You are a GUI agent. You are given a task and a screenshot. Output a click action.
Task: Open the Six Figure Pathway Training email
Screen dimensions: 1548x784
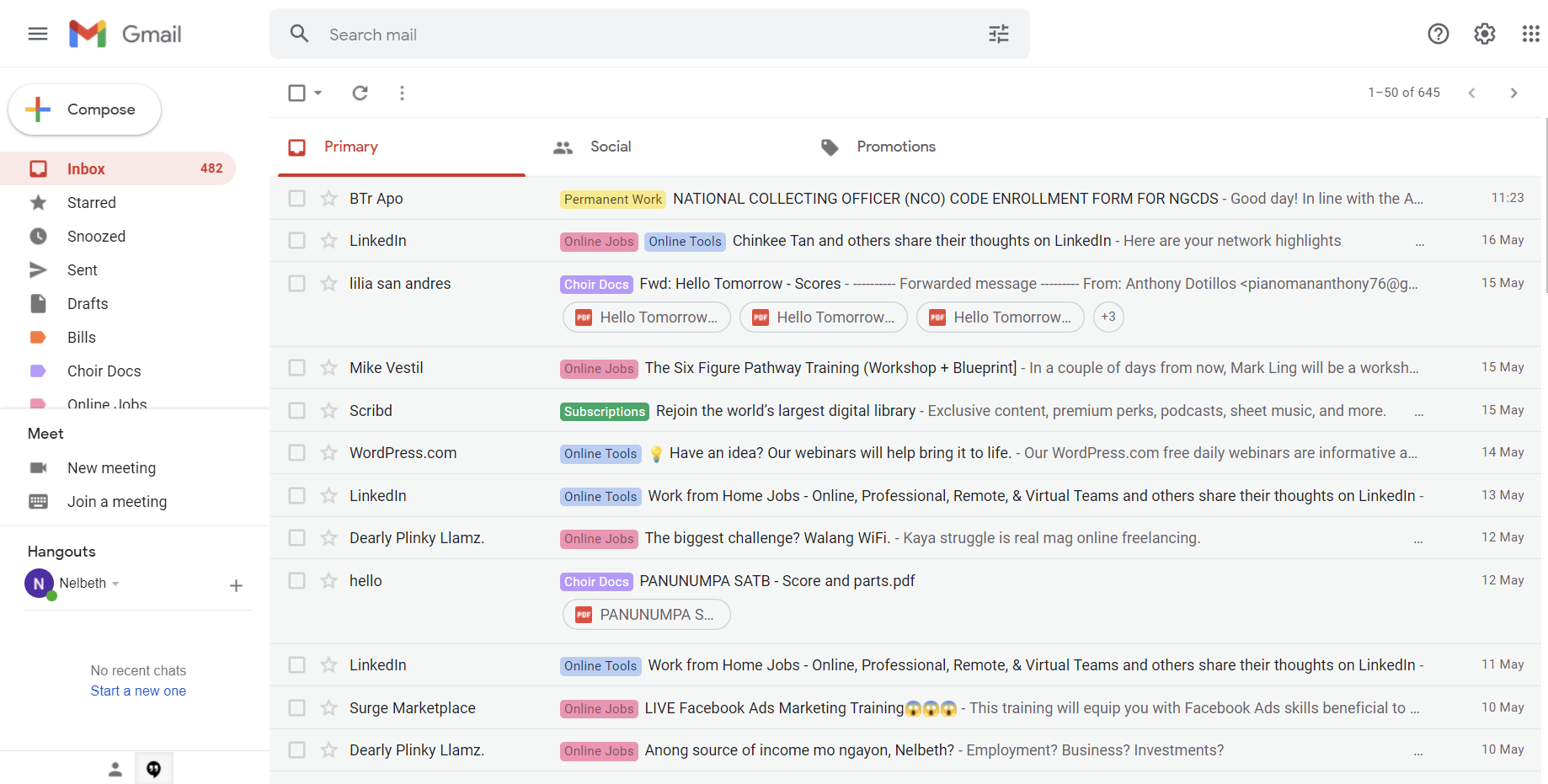[x=830, y=367]
